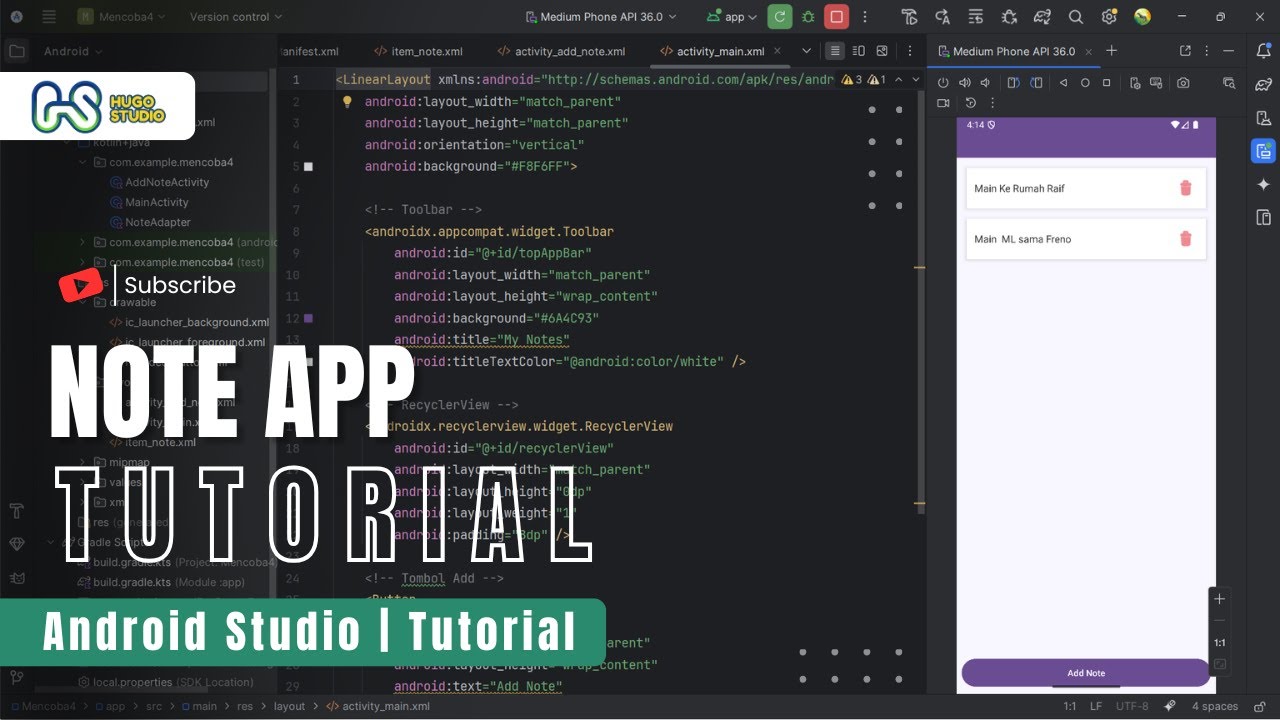This screenshot has height=720, width=1280.
Task: Delete note 'Main Ke Rumah Raif' trash icon
Action: click(1186, 188)
